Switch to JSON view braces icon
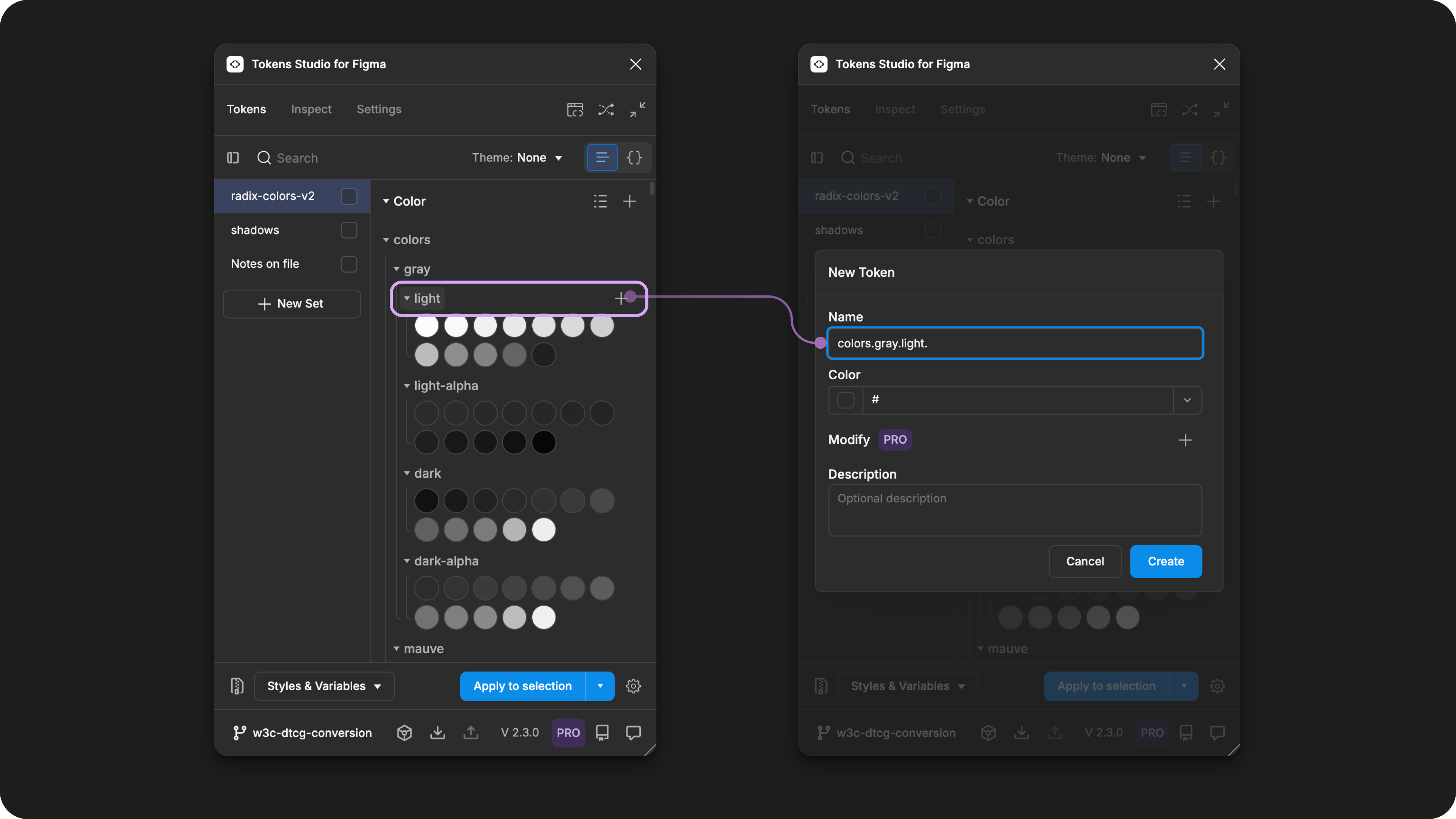This screenshot has height=819, width=1456. (x=634, y=158)
